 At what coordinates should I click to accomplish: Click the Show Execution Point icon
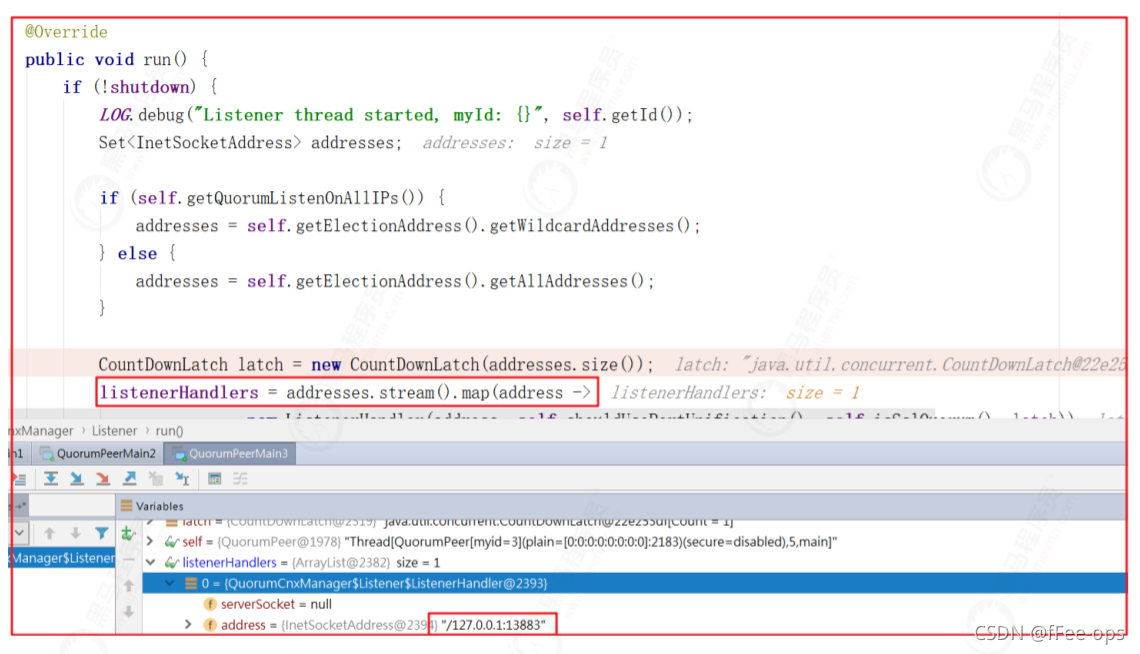[20, 479]
